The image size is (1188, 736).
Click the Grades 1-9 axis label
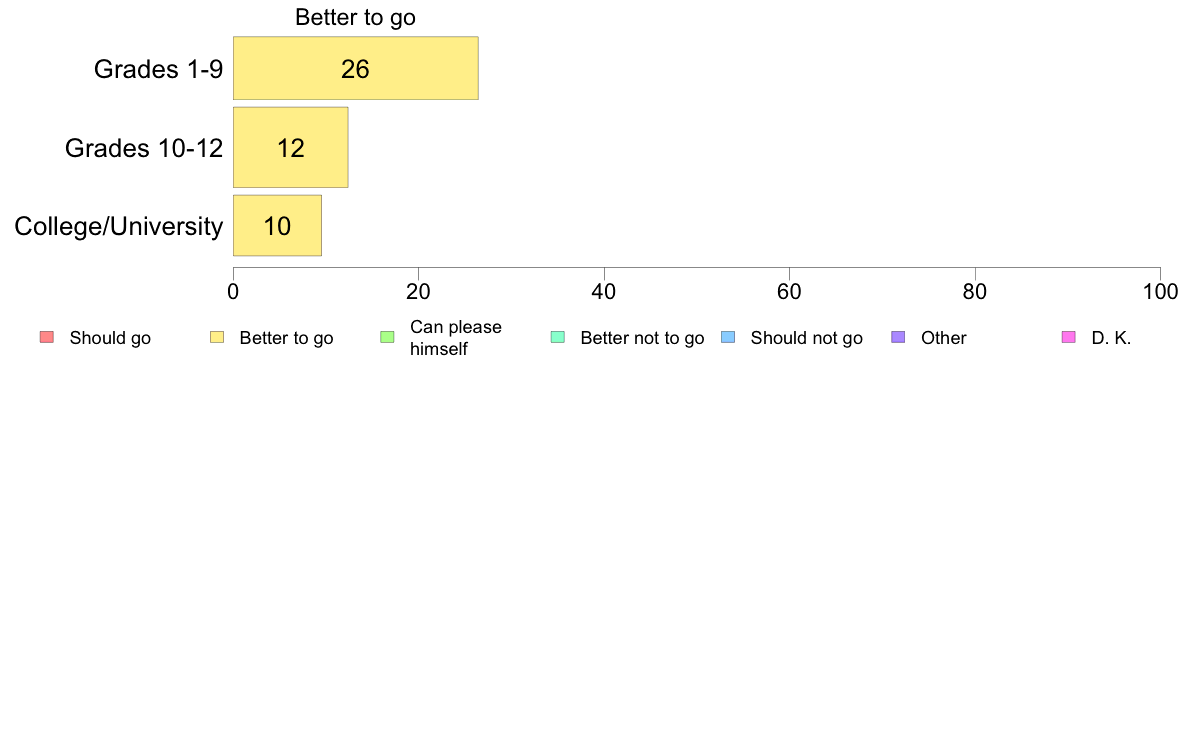pos(158,69)
